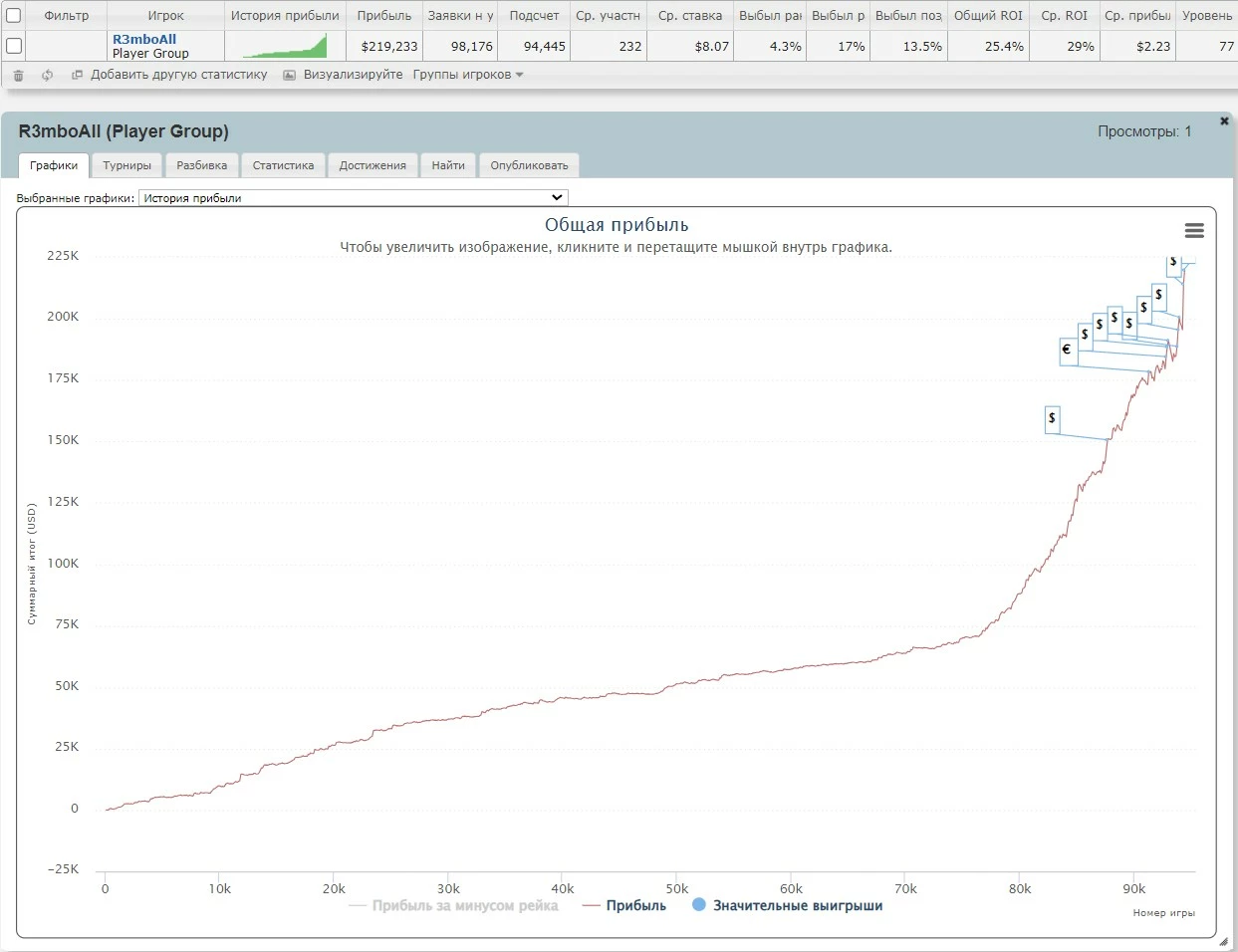Image resolution: width=1238 pixels, height=952 pixels.
Task: Open the R3mboAll player link
Action: point(144,39)
